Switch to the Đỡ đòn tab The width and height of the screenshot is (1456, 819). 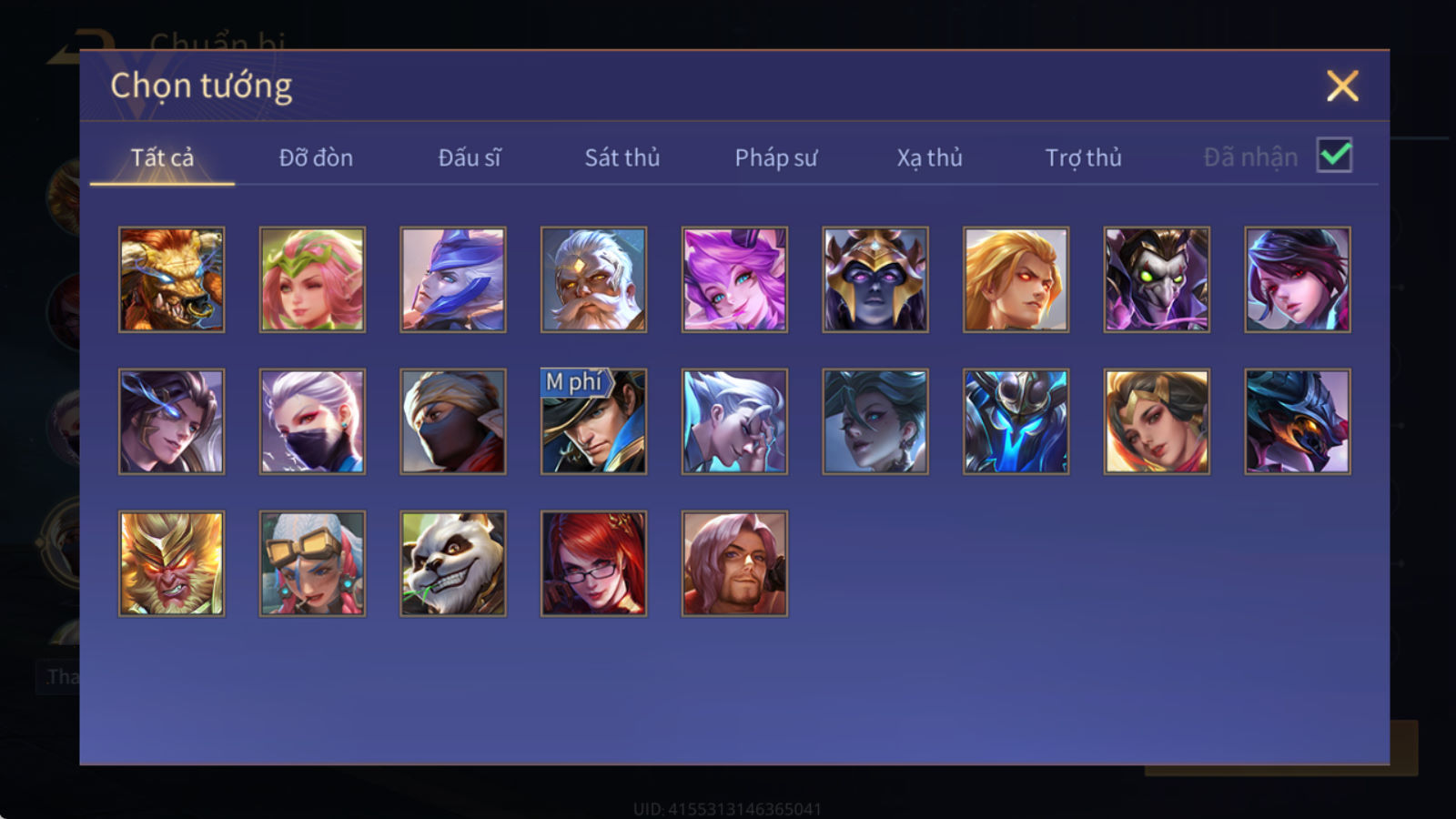[316, 157]
